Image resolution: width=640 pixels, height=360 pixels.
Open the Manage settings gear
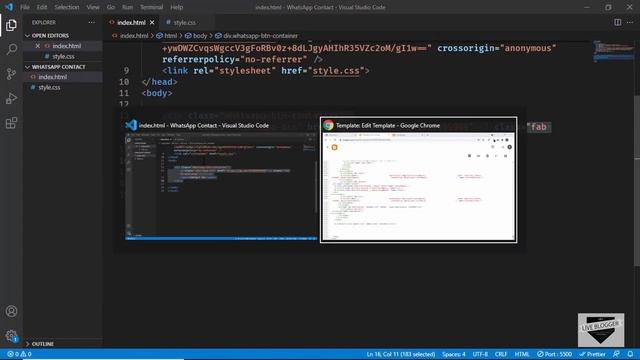(11, 336)
